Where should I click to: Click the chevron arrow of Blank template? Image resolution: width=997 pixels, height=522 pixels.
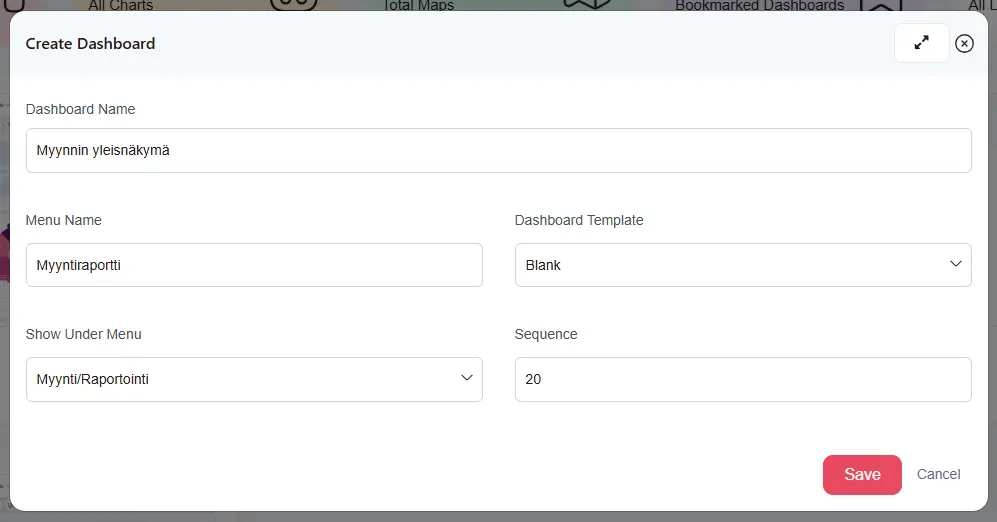pos(954,264)
